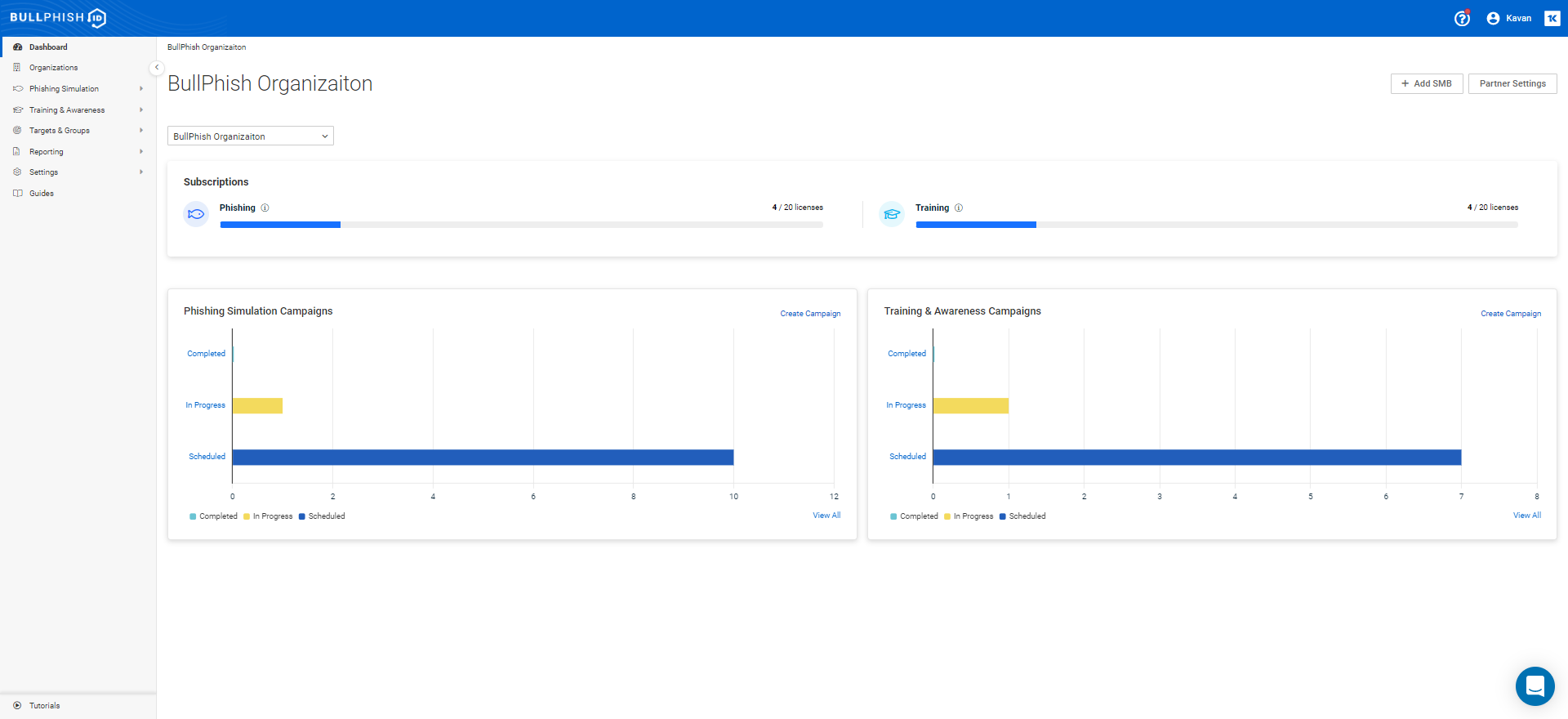This screenshot has width=1568, height=719.
Task: Select Phishing Simulation in the sidebar
Action: click(64, 89)
